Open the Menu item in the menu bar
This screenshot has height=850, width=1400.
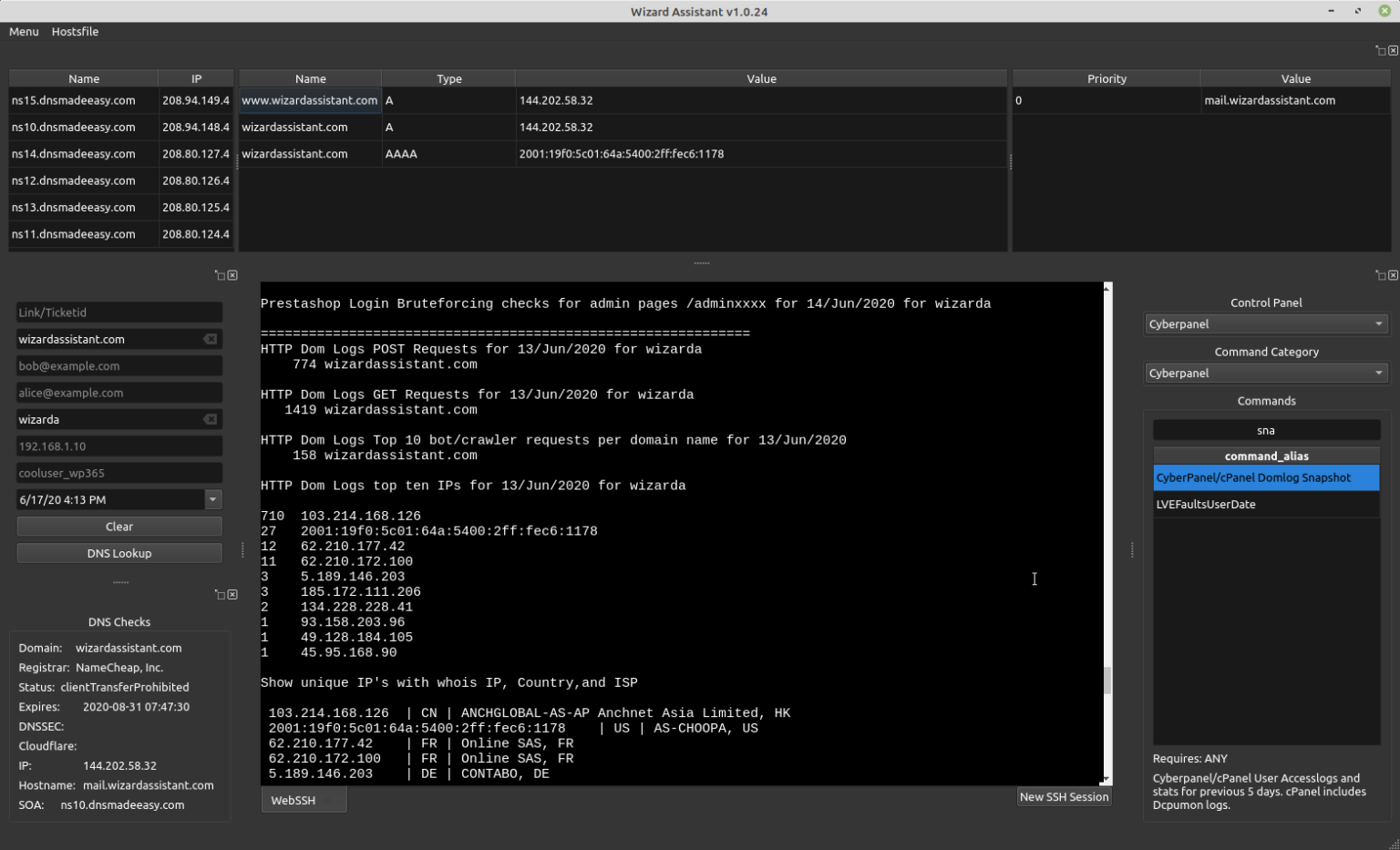pyautogui.click(x=23, y=31)
